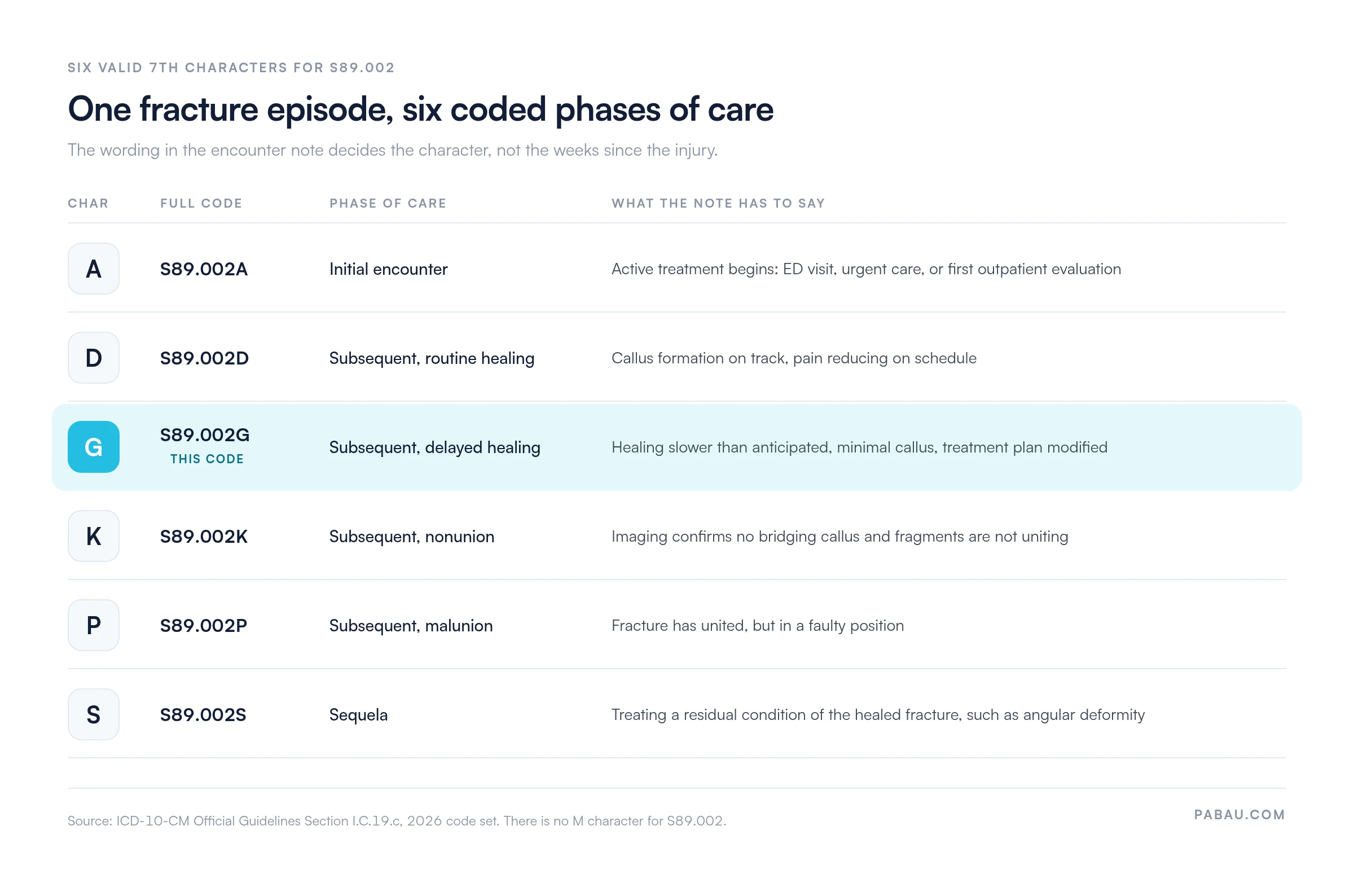
Task: Select code S89.002D
Action: pos(205,358)
